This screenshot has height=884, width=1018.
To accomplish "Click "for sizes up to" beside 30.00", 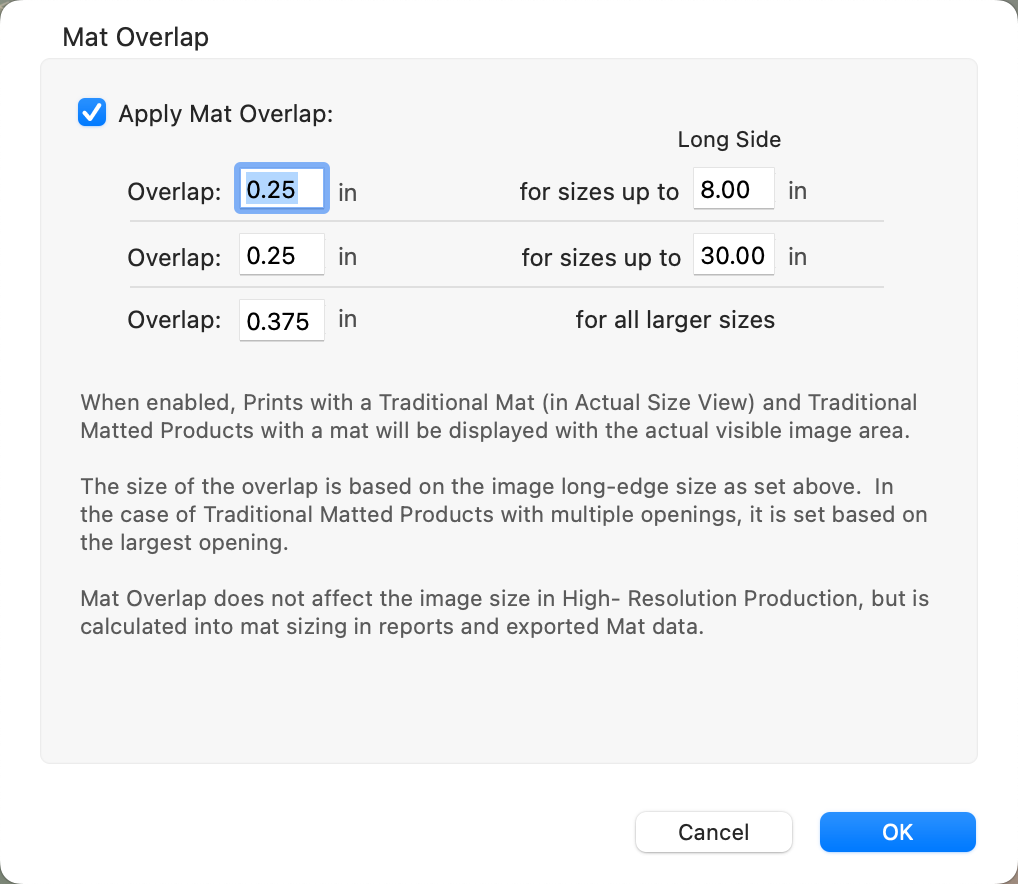I will (x=601, y=257).
